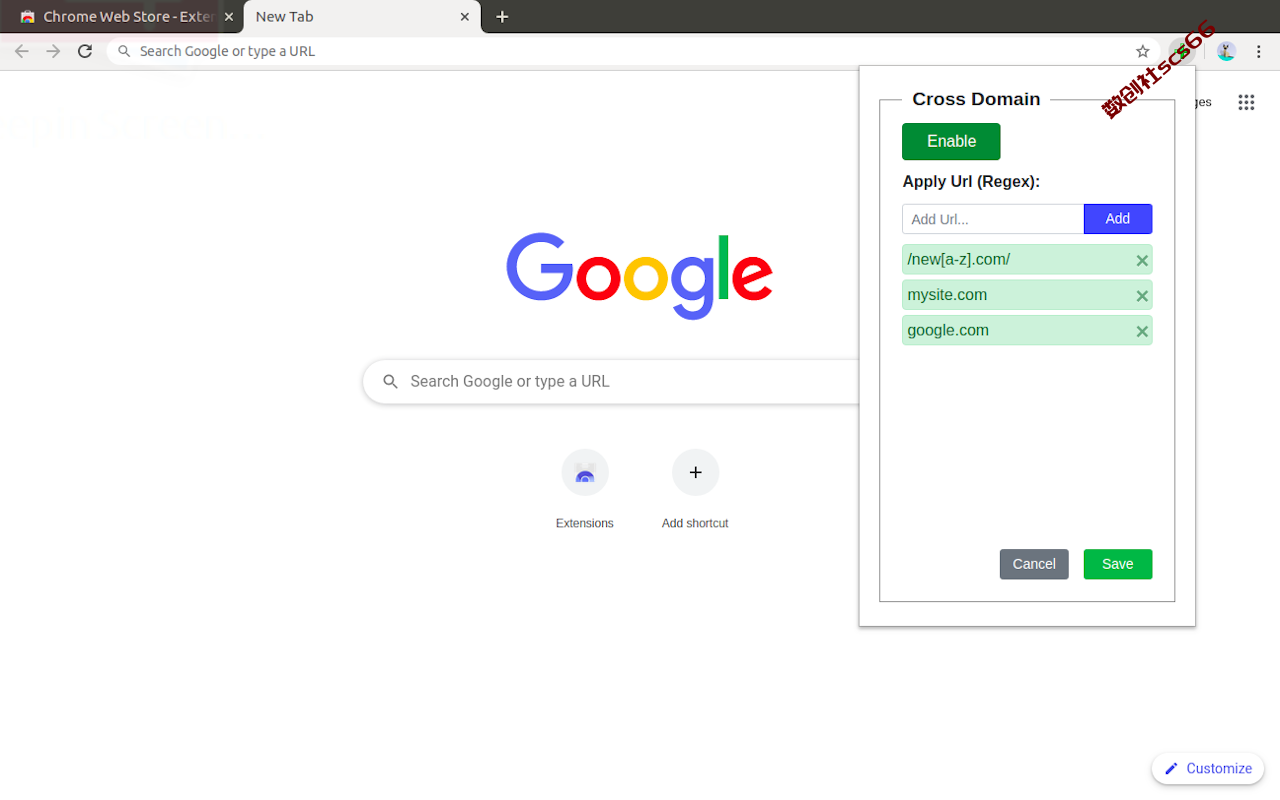Click the Cancel button
The height and width of the screenshot is (800, 1280).
click(1034, 564)
